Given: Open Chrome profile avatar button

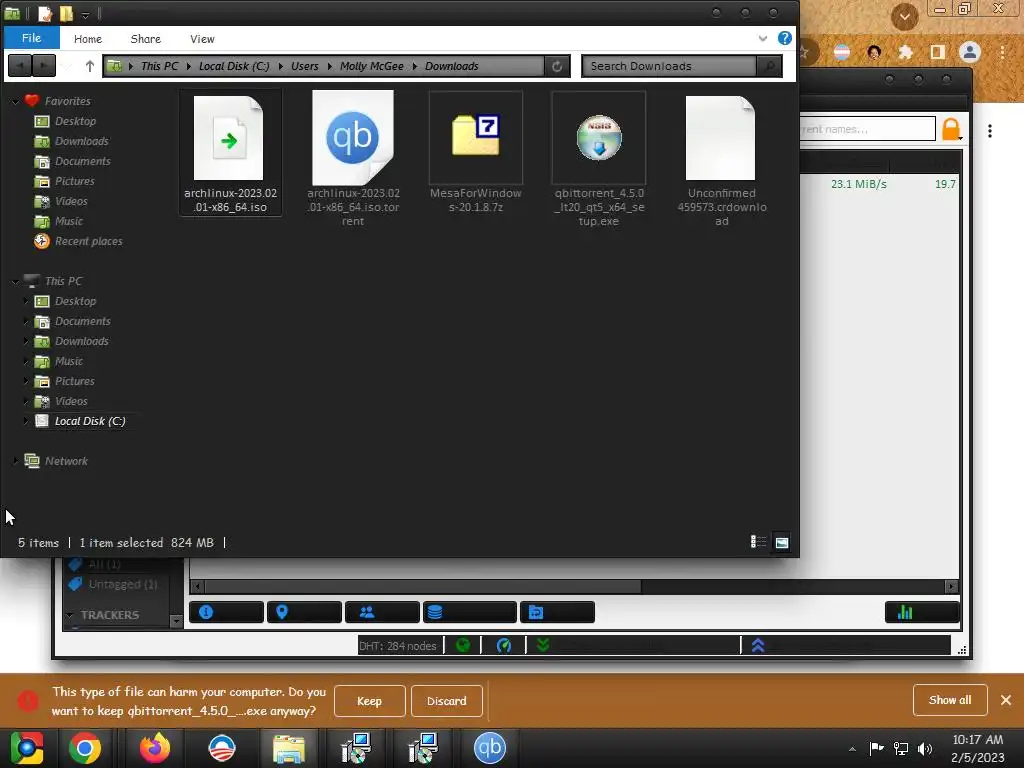Looking at the screenshot, I should pyautogui.click(x=970, y=52).
